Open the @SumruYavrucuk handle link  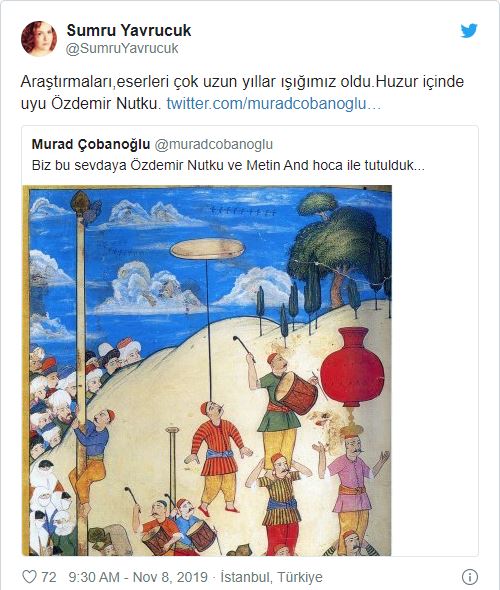pyautogui.click(x=122, y=49)
